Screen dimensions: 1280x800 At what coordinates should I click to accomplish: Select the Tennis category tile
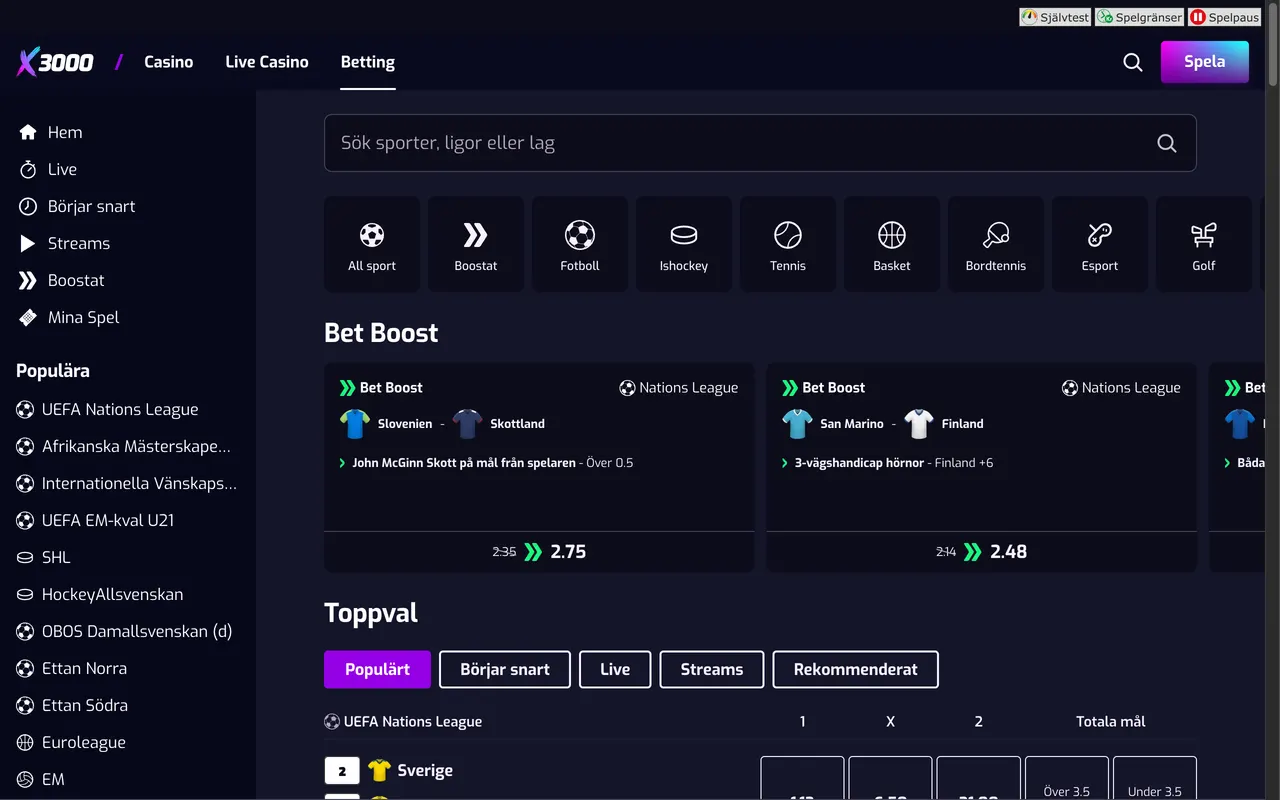[x=788, y=244]
